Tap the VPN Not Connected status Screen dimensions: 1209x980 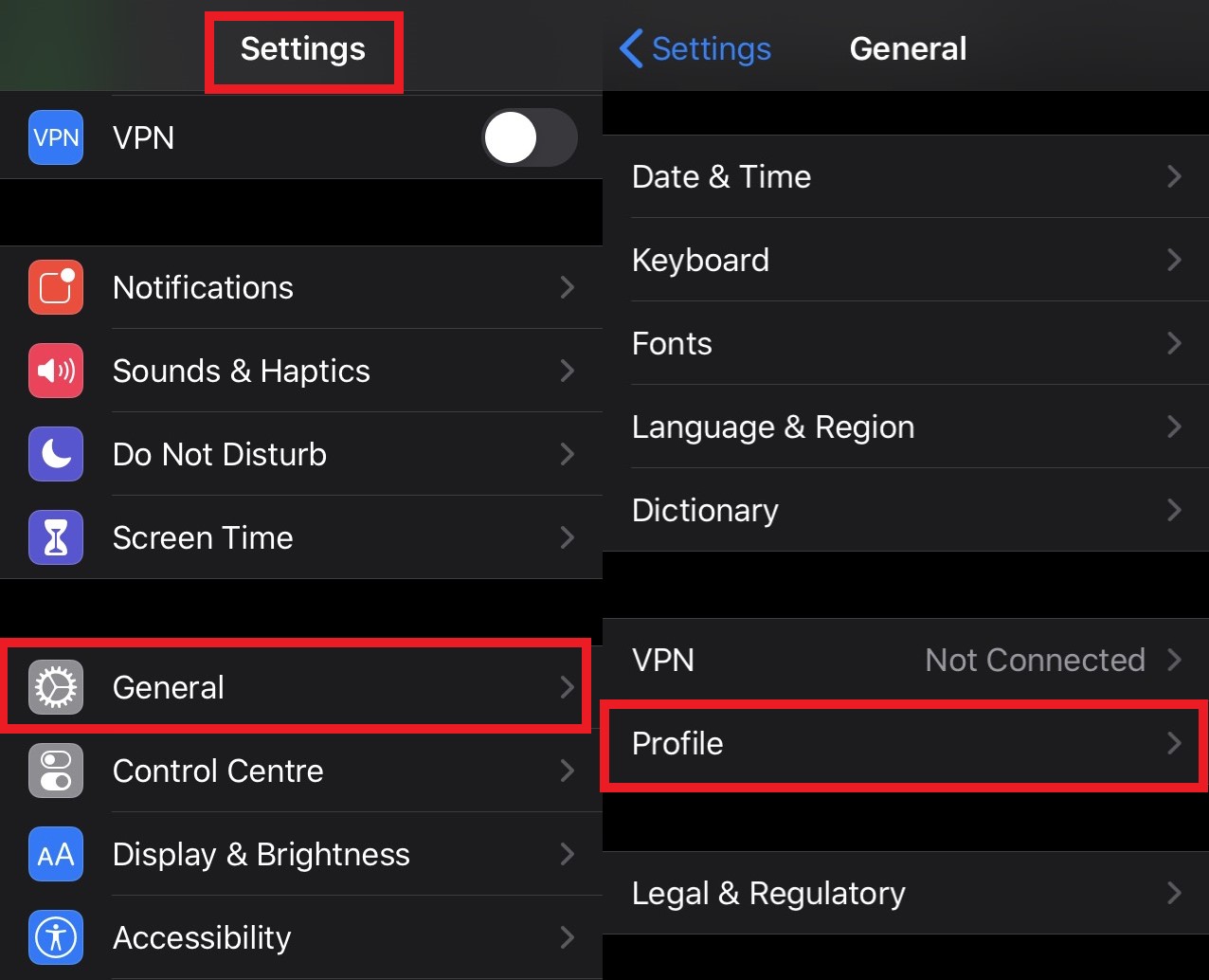[x=1035, y=660]
